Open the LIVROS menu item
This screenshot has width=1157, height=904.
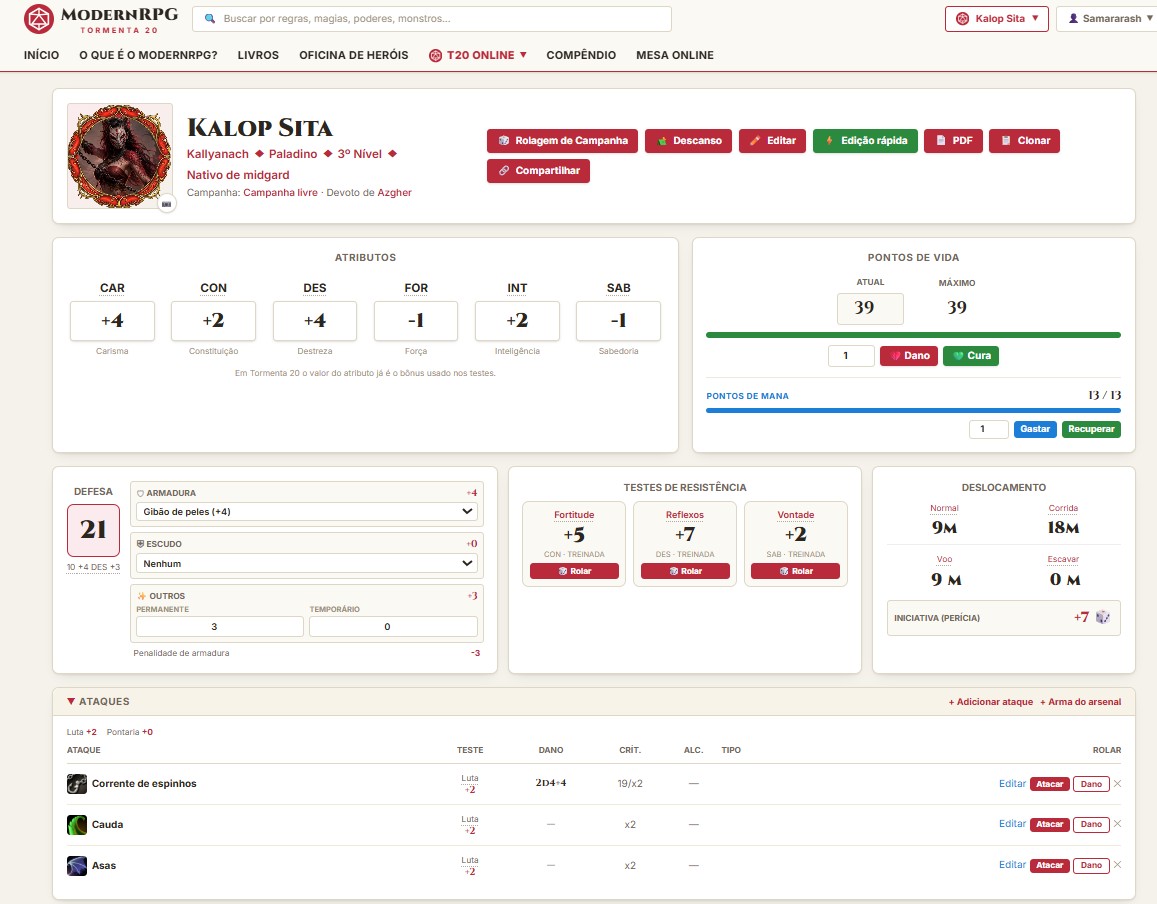[258, 55]
